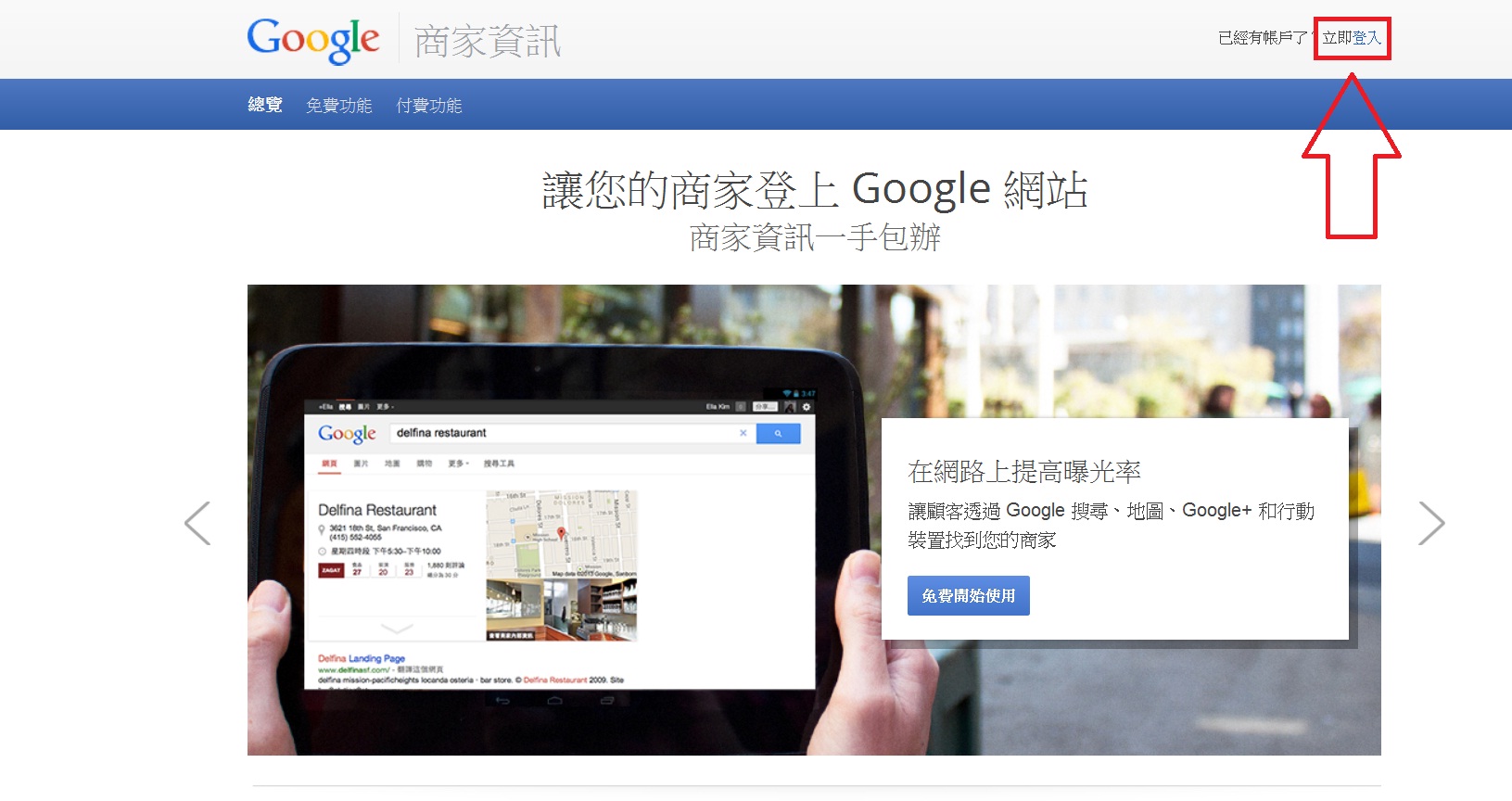Click the ZAGAT rating badge
This screenshot has width=1512, height=801.
[x=331, y=570]
